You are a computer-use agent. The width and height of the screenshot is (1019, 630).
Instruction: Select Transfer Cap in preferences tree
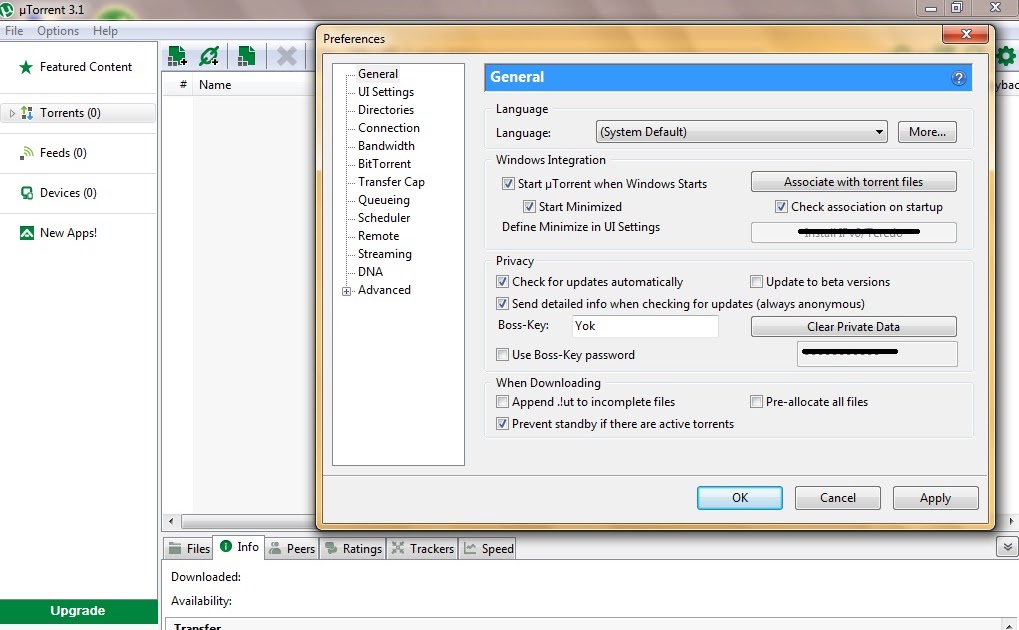(391, 182)
